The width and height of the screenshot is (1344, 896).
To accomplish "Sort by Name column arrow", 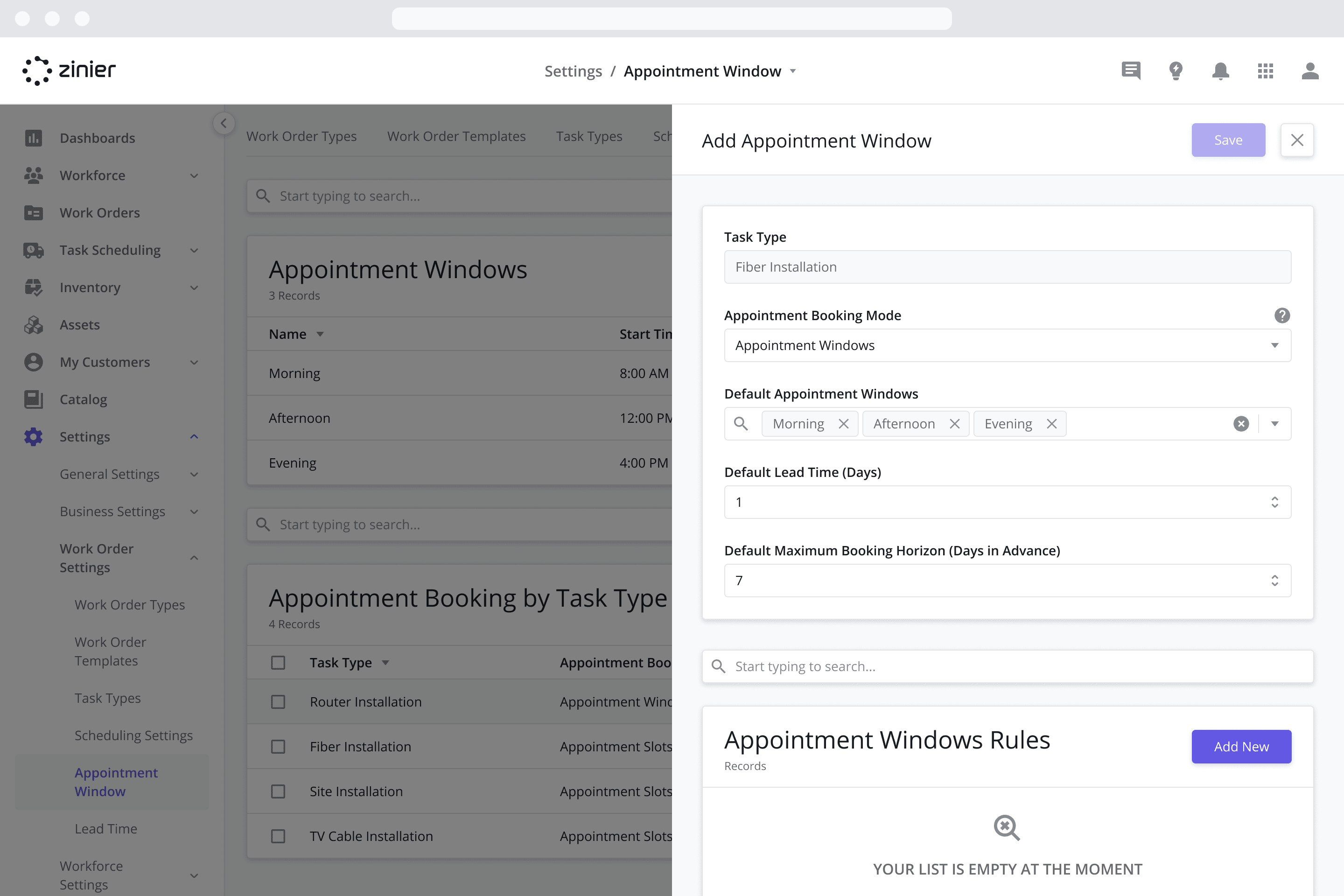I will (x=320, y=334).
